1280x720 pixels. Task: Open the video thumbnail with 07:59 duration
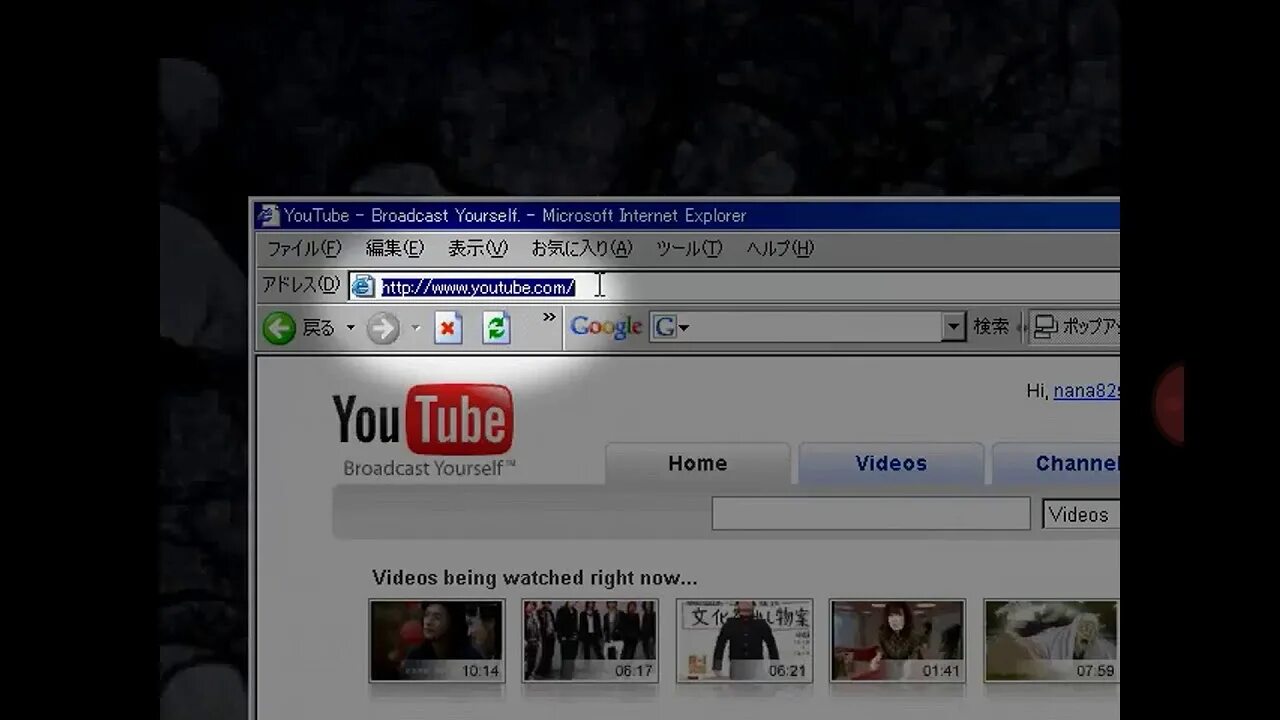pyautogui.click(x=1051, y=641)
